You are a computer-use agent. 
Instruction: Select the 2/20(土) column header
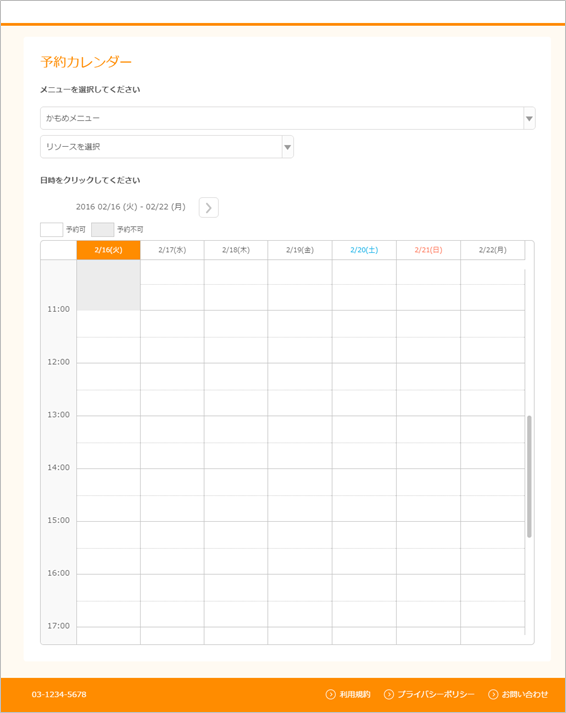click(364, 250)
